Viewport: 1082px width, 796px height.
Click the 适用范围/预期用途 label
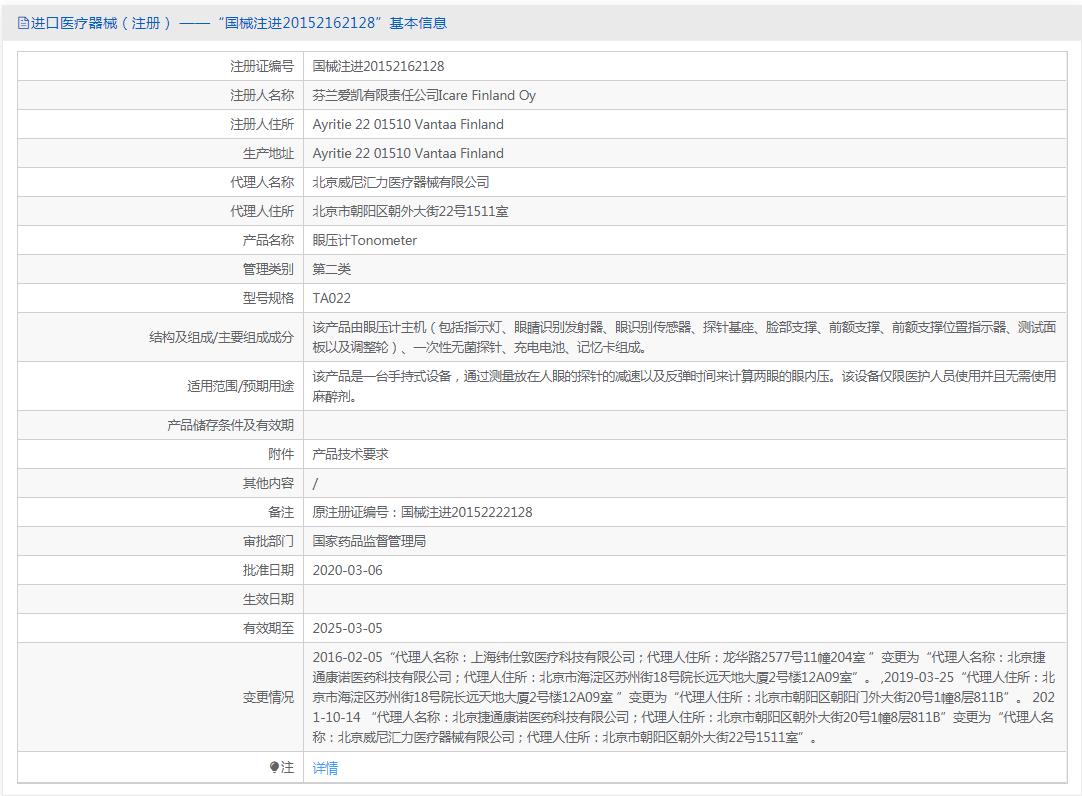pos(240,386)
